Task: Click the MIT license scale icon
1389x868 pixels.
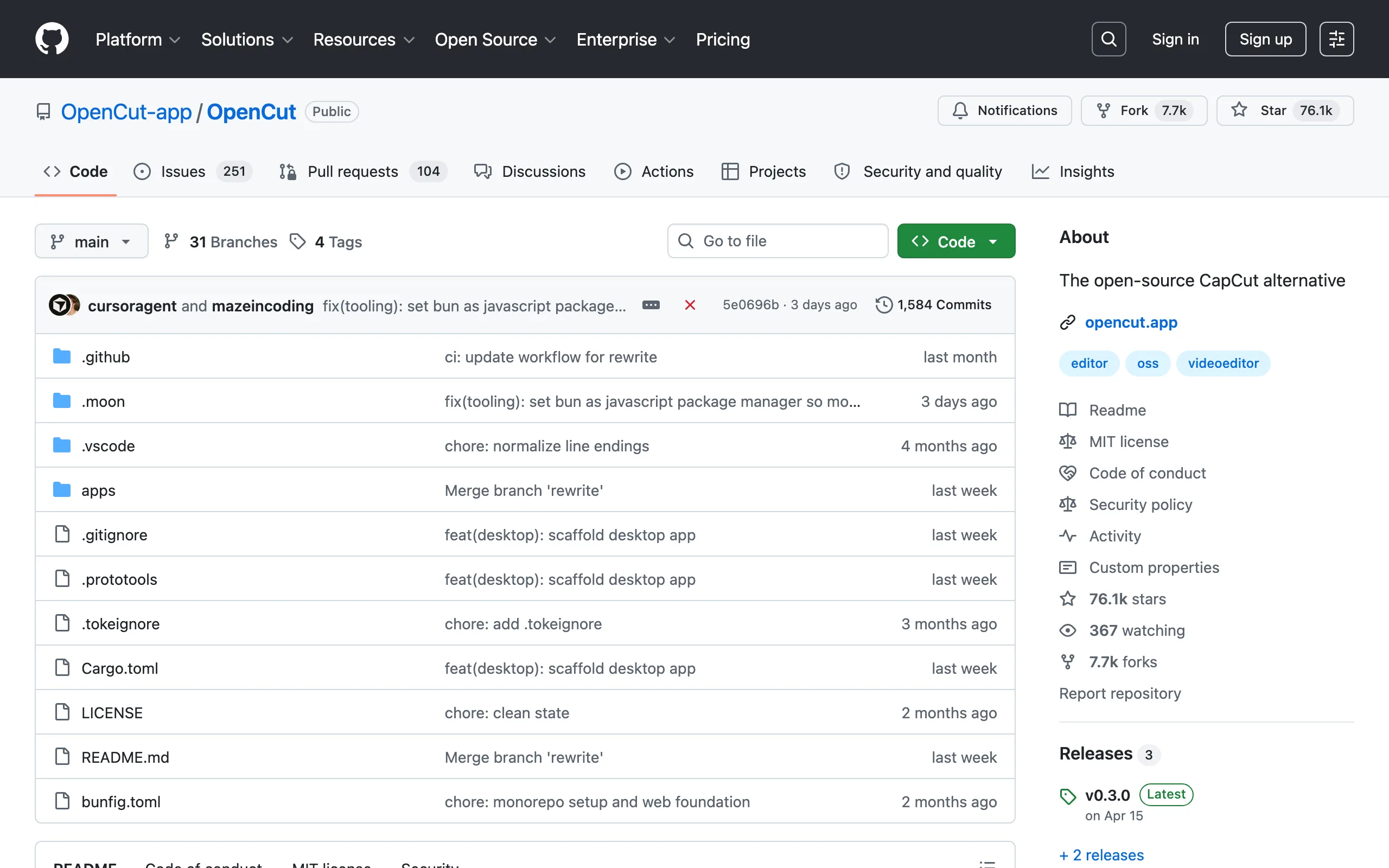Action: [x=1068, y=442]
